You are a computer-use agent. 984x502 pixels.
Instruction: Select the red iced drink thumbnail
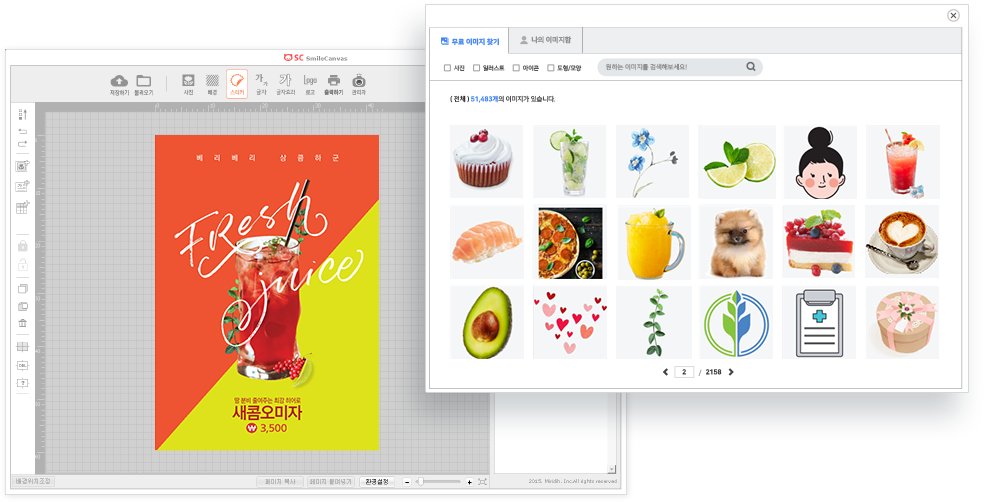[903, 161]
